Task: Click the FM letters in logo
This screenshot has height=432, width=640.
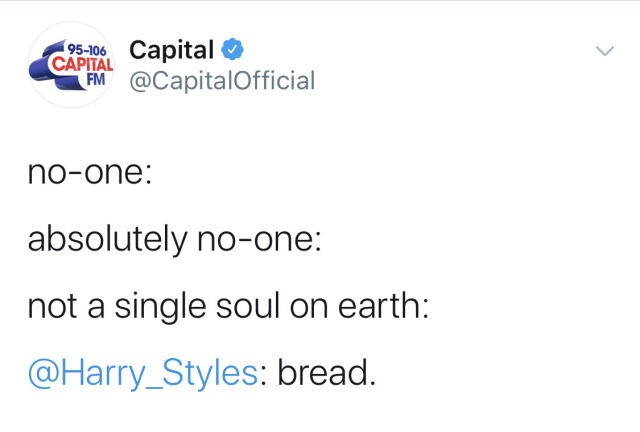Action: 96,79
